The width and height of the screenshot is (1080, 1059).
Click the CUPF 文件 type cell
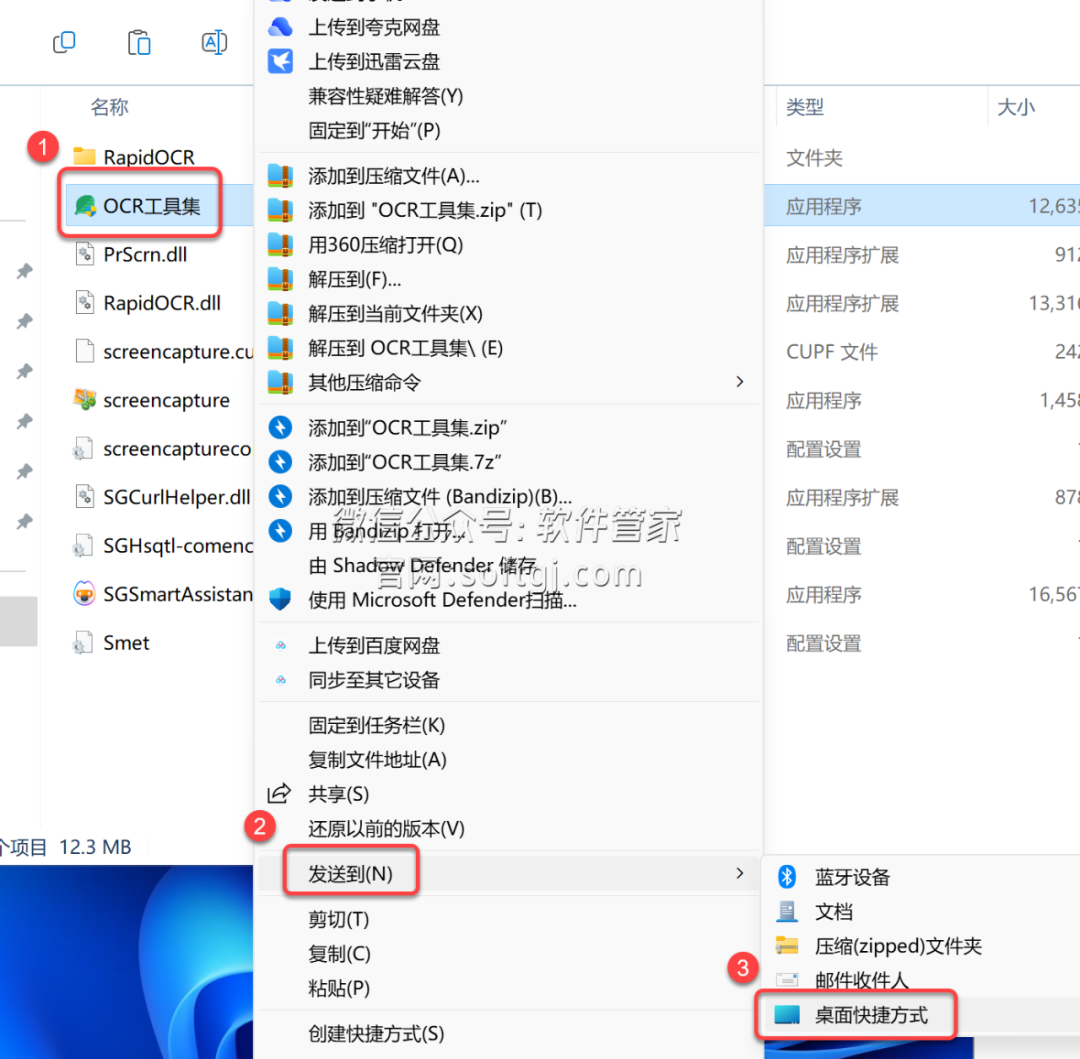[831, 351]
